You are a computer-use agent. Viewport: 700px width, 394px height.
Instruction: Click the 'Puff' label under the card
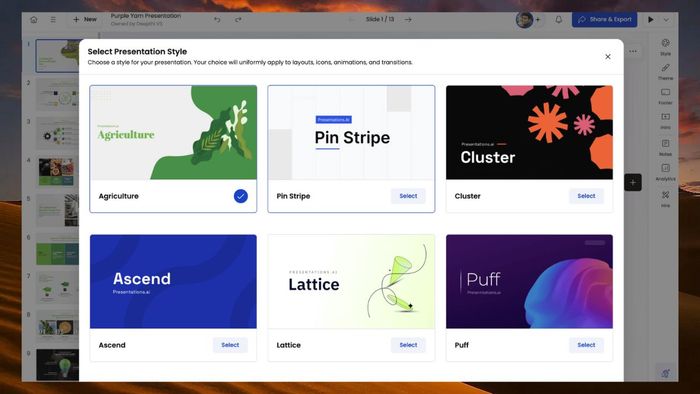click(462, 345)
